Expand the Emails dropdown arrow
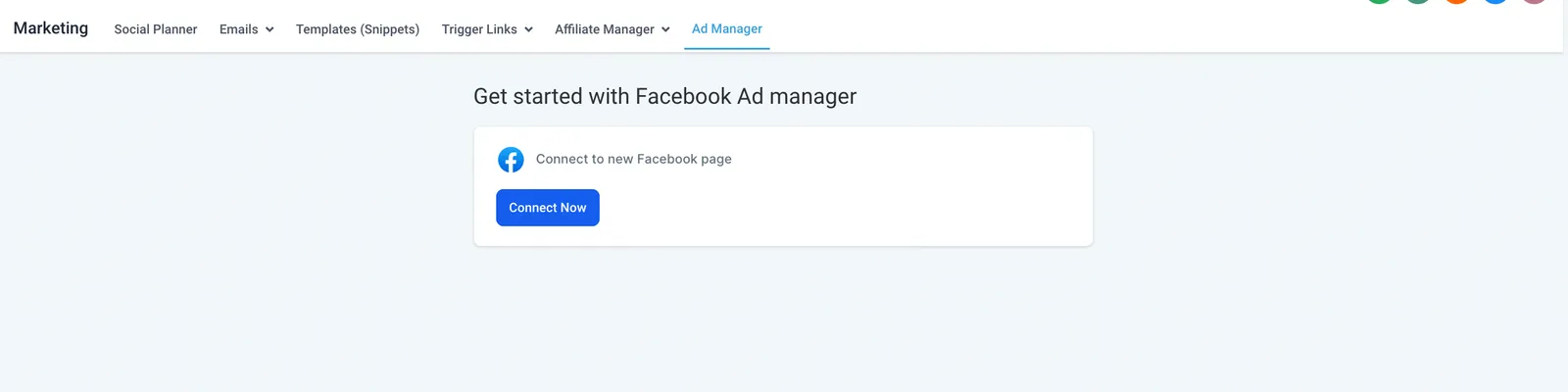The height and width of the screenshot is (392, 1568). 269,29
